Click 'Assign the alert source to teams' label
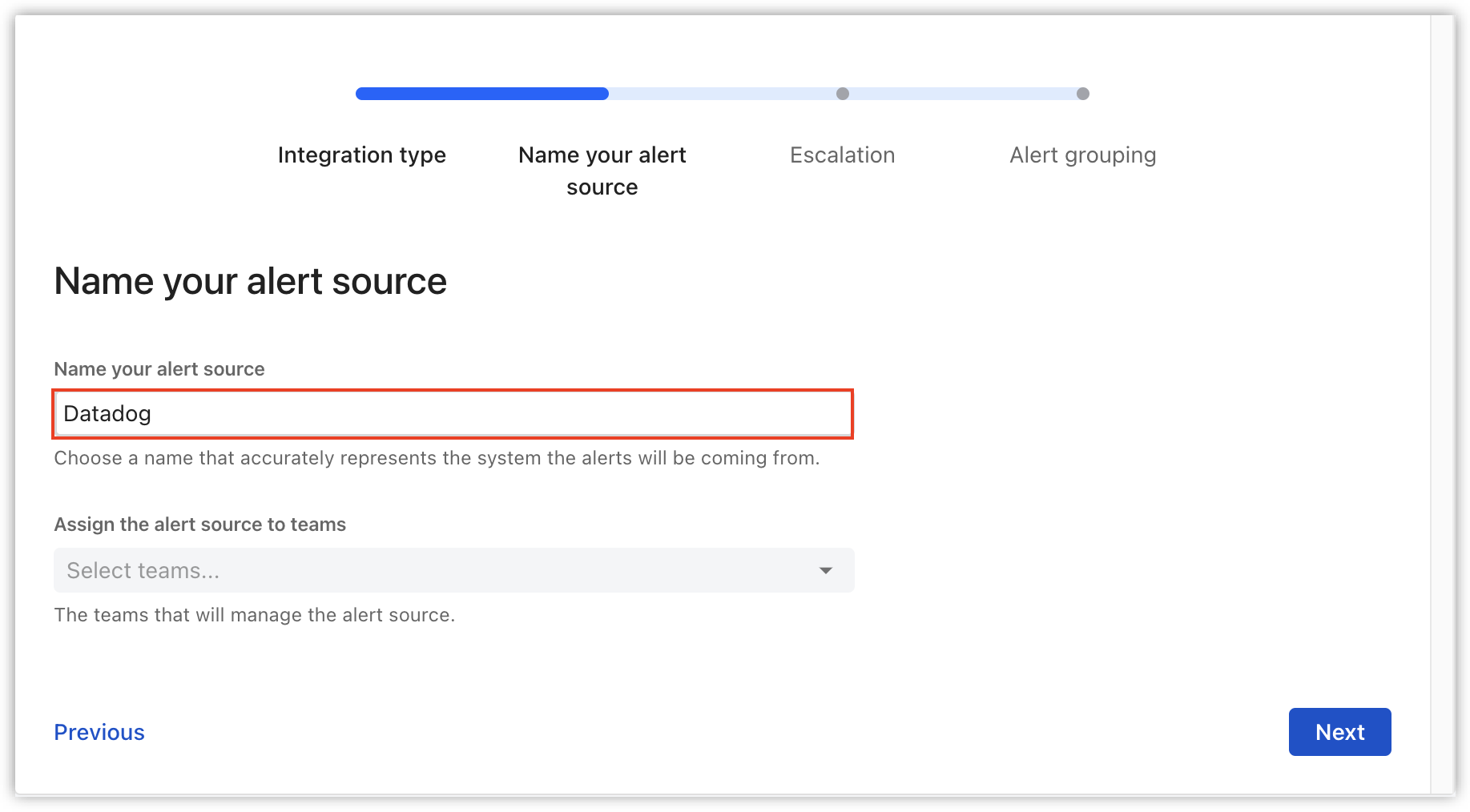Viewport: 1470px width, 812px height. tap(200, 525)
